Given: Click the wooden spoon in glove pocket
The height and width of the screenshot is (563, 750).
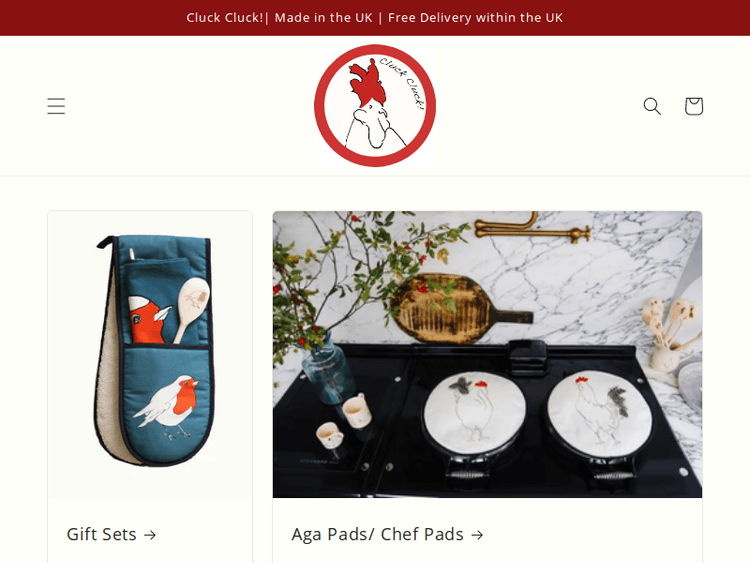Looking at the screenshot, I should (191, 309).
